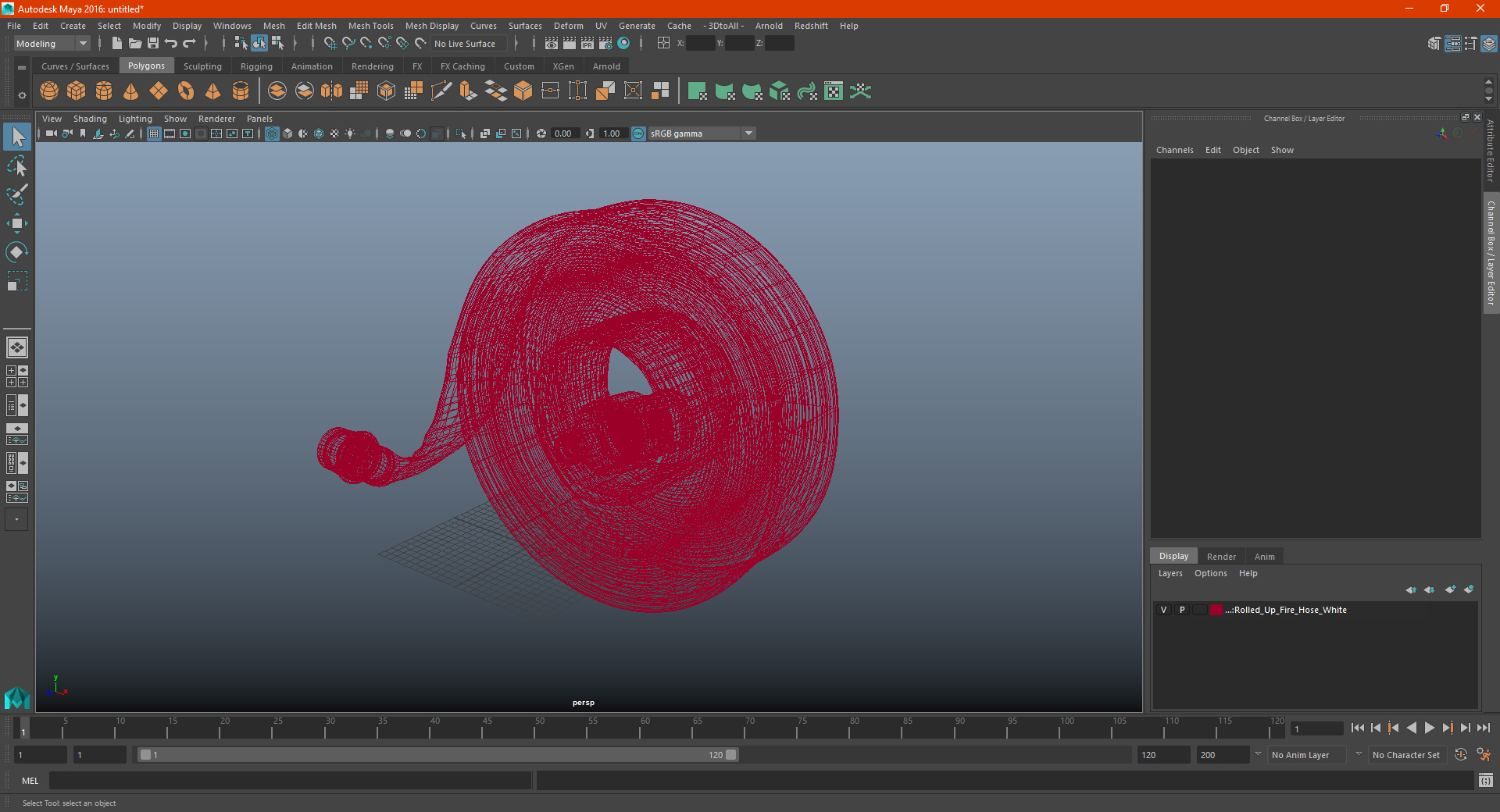Select the Scale tool in toolbox

tap(17, 280)
